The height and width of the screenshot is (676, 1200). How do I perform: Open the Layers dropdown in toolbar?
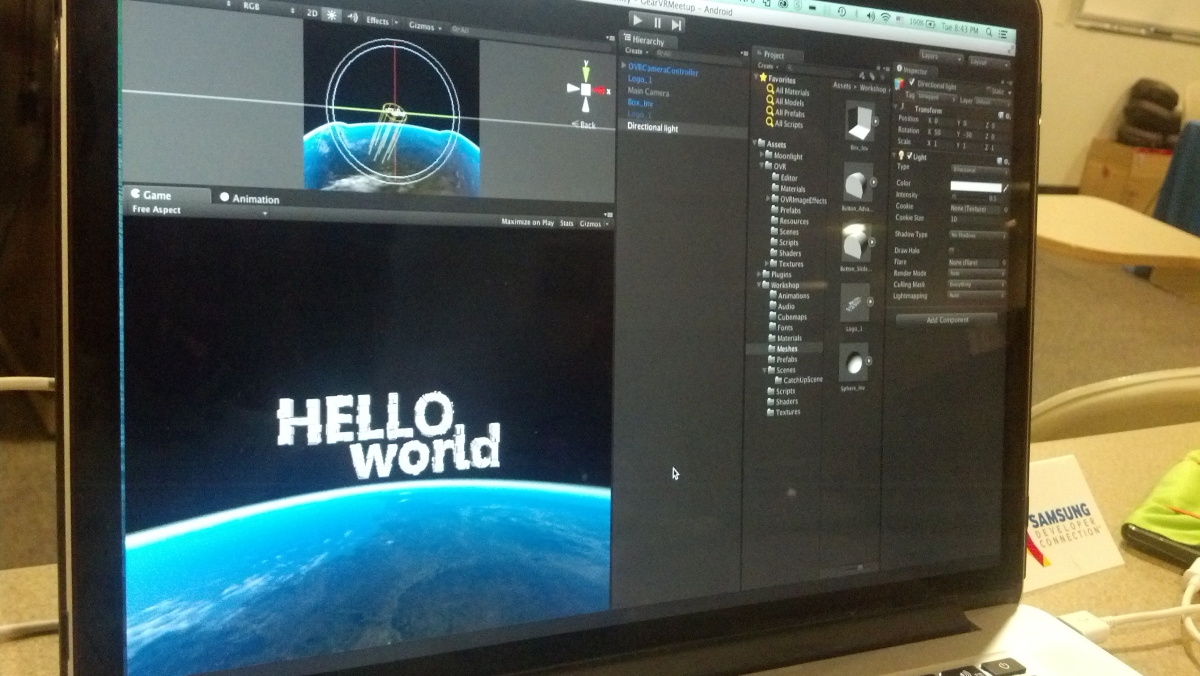(x=941, y=57)
